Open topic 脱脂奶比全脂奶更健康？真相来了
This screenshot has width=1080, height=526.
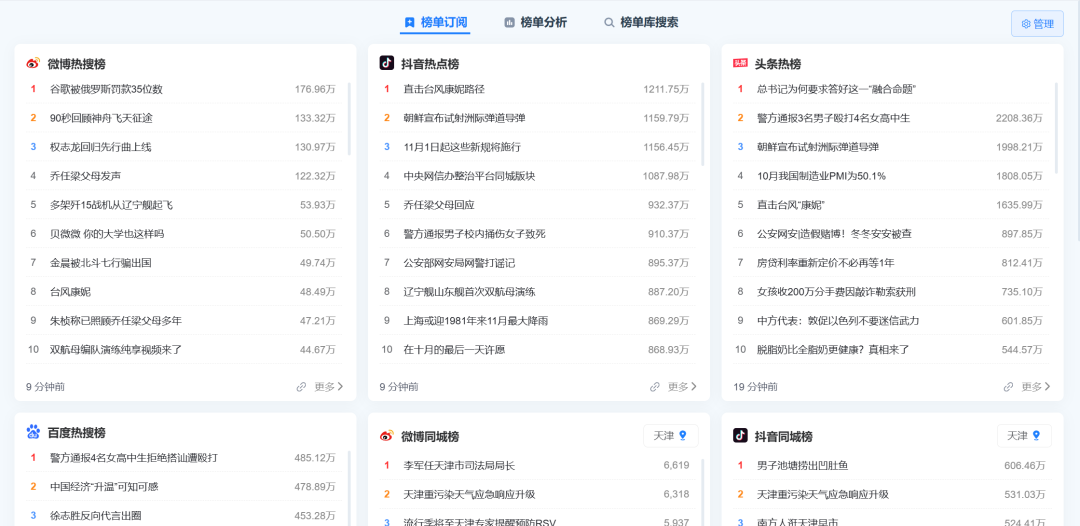tap(833, 349)
